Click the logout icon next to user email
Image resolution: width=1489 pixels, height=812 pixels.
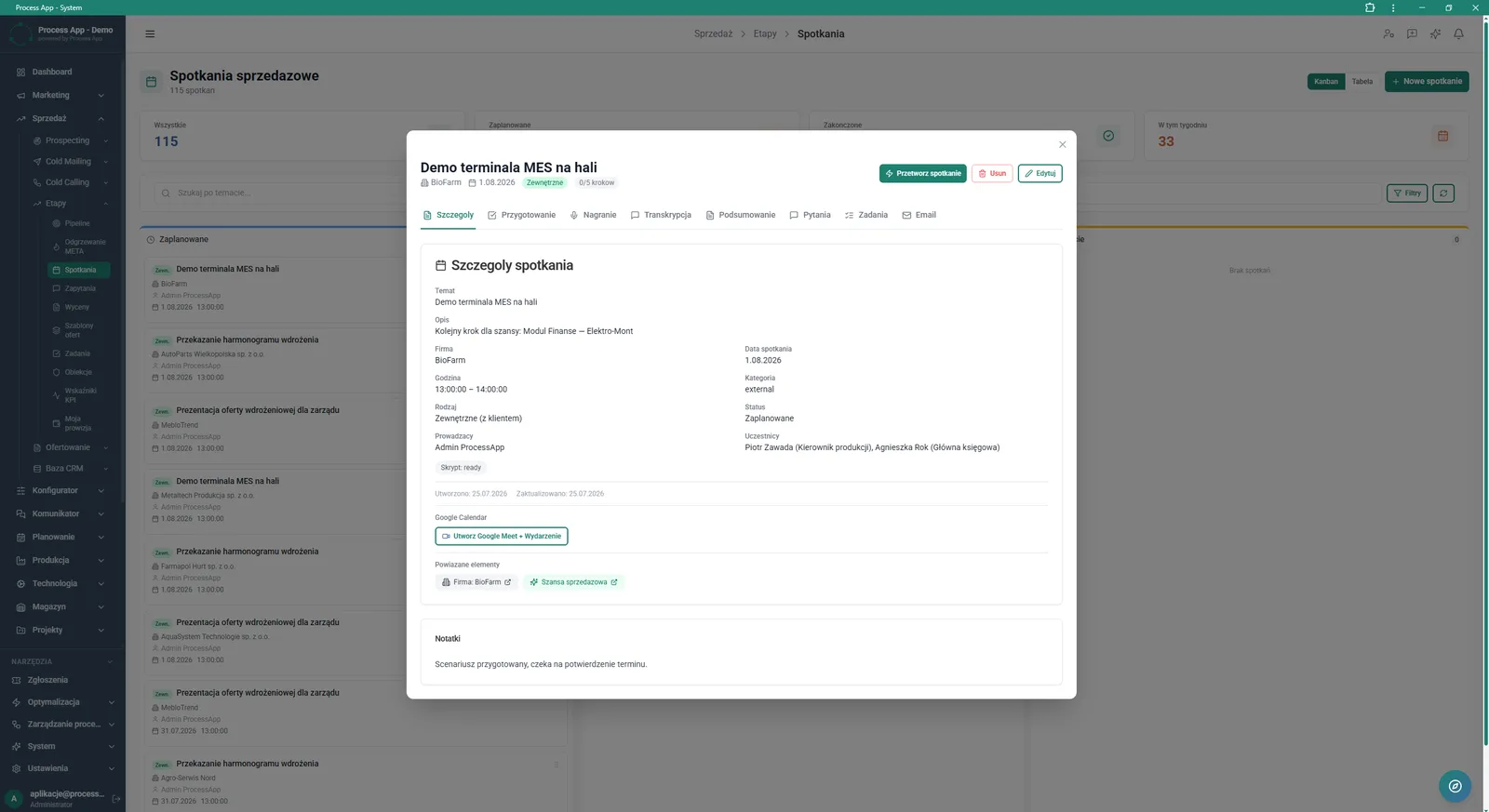[116, 798]
